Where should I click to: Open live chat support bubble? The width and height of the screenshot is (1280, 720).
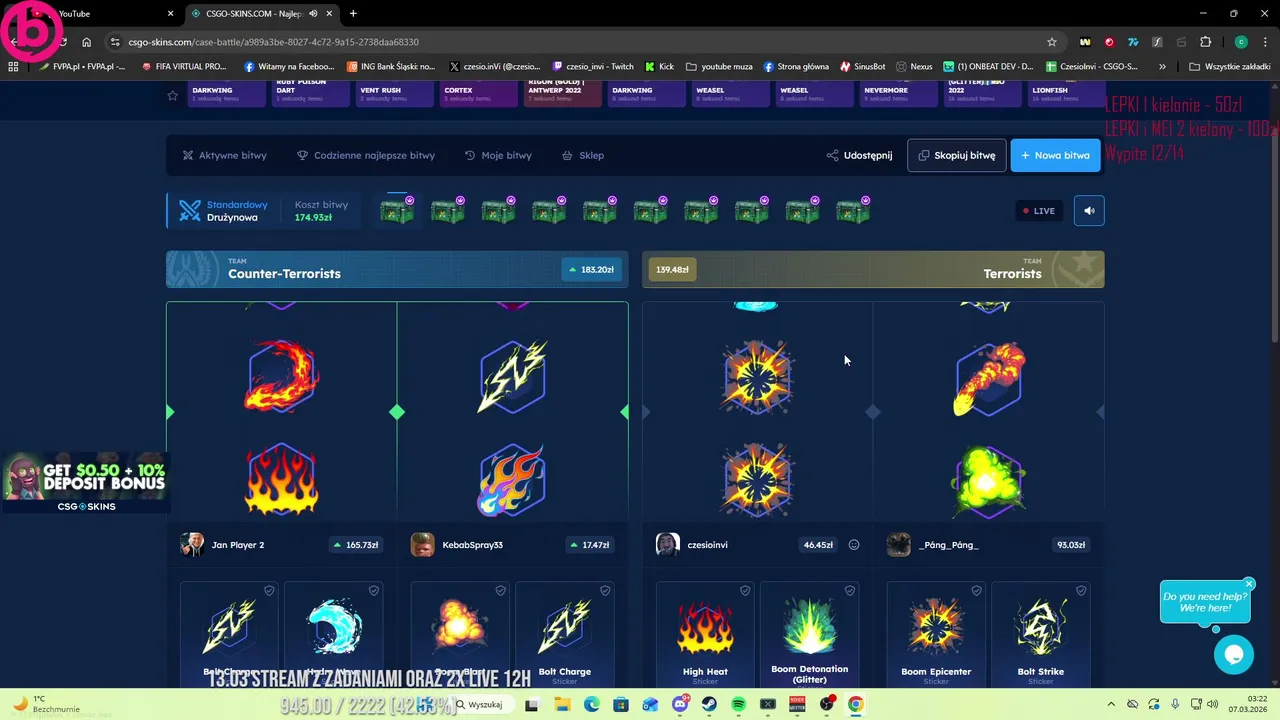point(1234,655)
